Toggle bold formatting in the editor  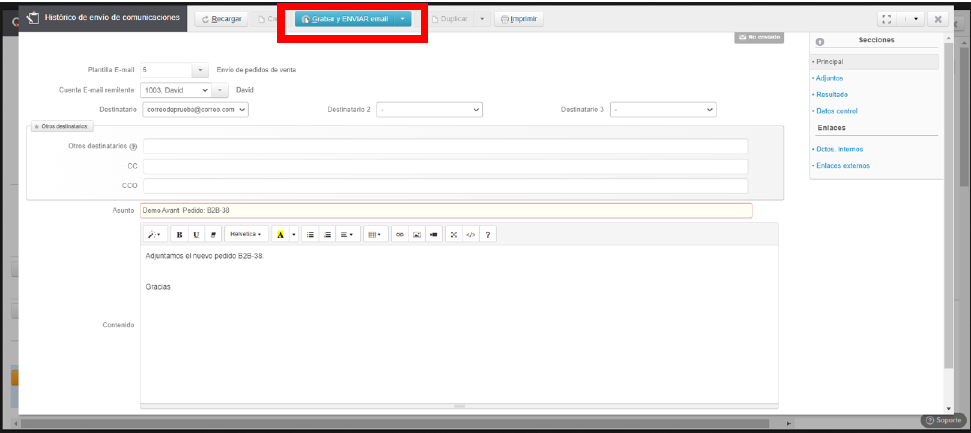pos(179,234)
